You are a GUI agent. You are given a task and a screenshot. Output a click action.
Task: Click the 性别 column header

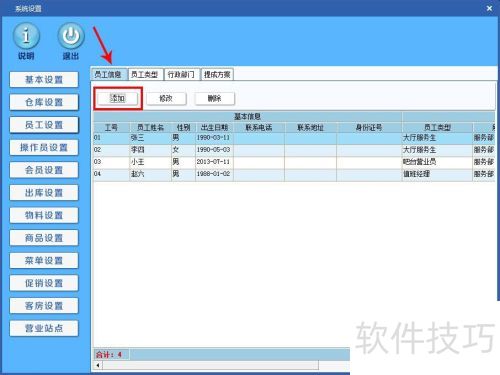click(183, 127)
